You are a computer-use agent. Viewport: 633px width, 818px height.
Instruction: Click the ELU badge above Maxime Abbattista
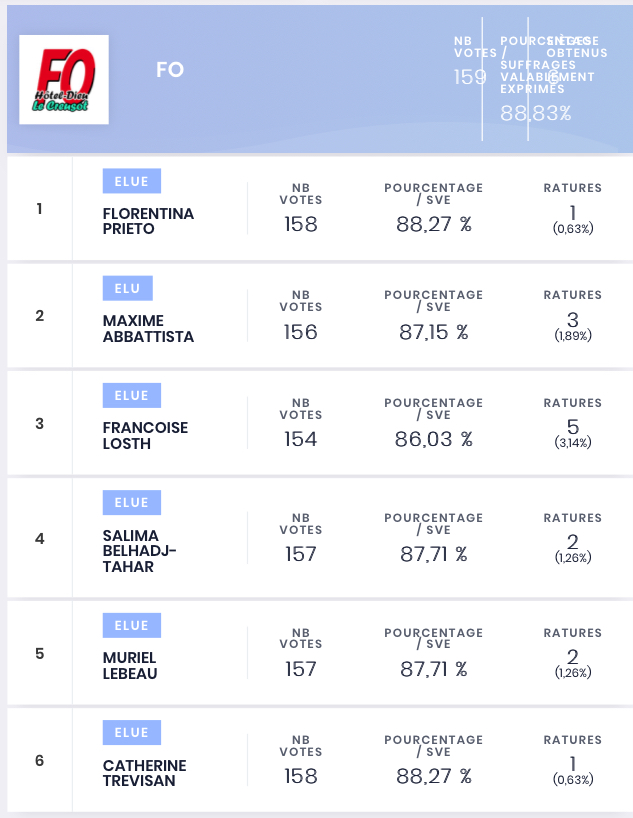[x=127, y=288]
